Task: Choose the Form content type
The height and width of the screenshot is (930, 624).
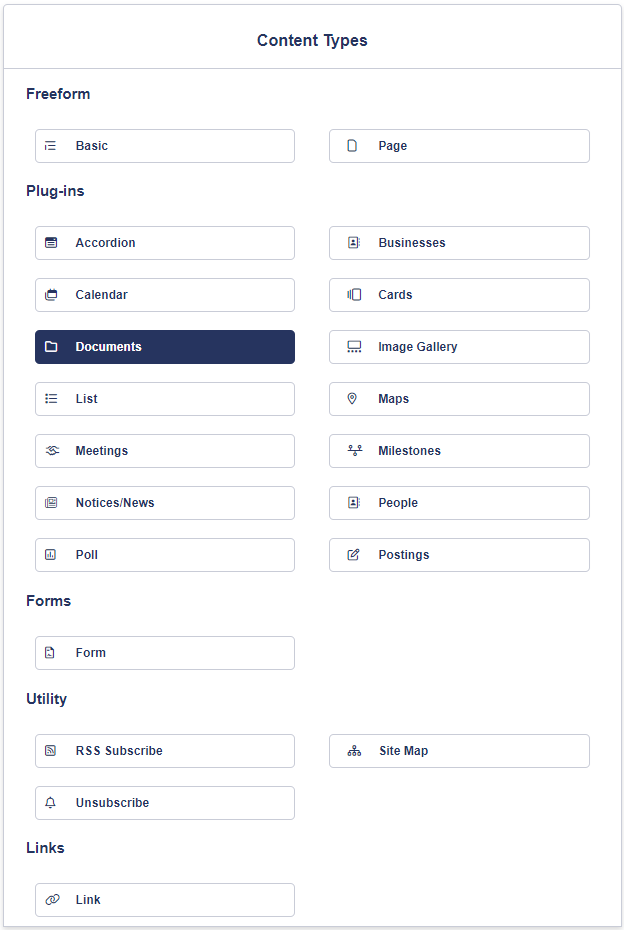Action: tap(165, 653)
